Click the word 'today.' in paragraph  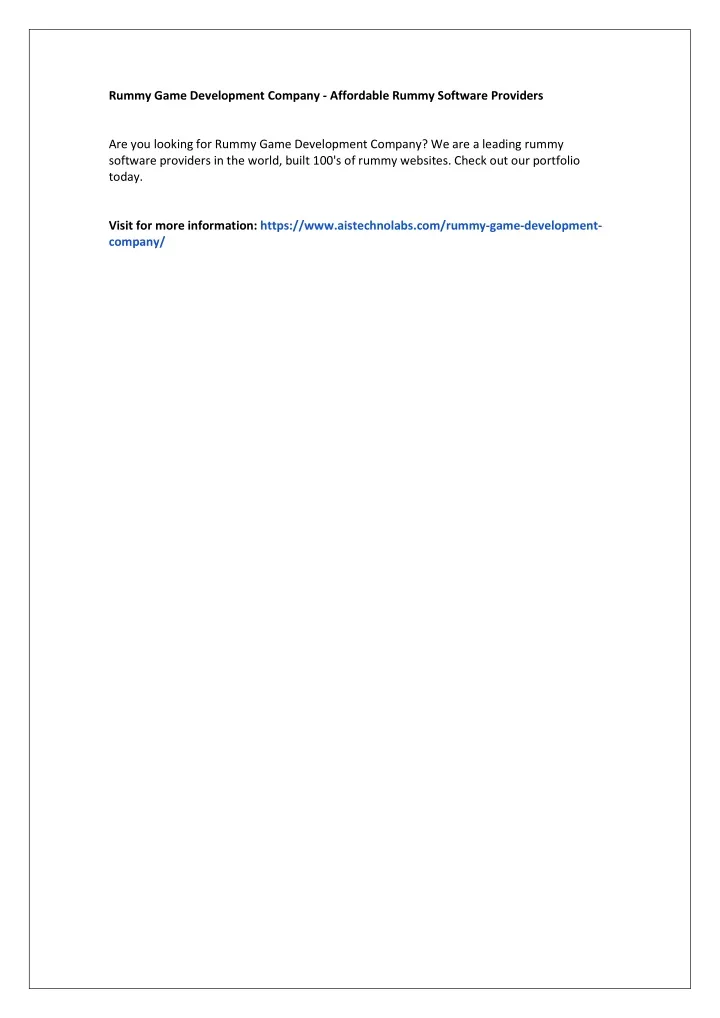(x=125, y=177)
